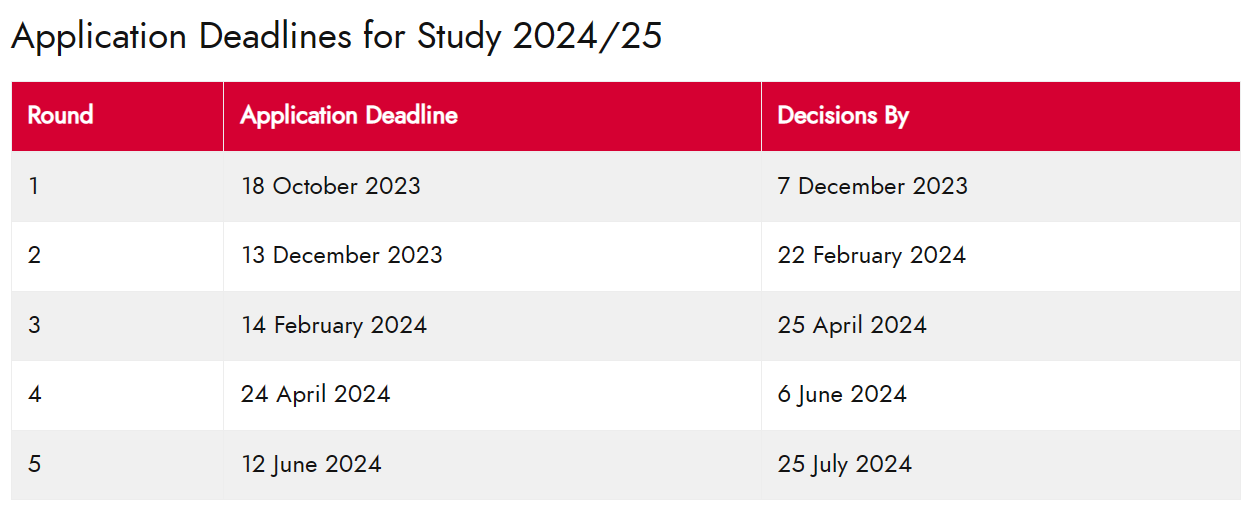Image resolution: width=1250 pixels, height=516 pixels.
Task: Click the 6 June 2024 decision date
Action: (x=842, y=394)
